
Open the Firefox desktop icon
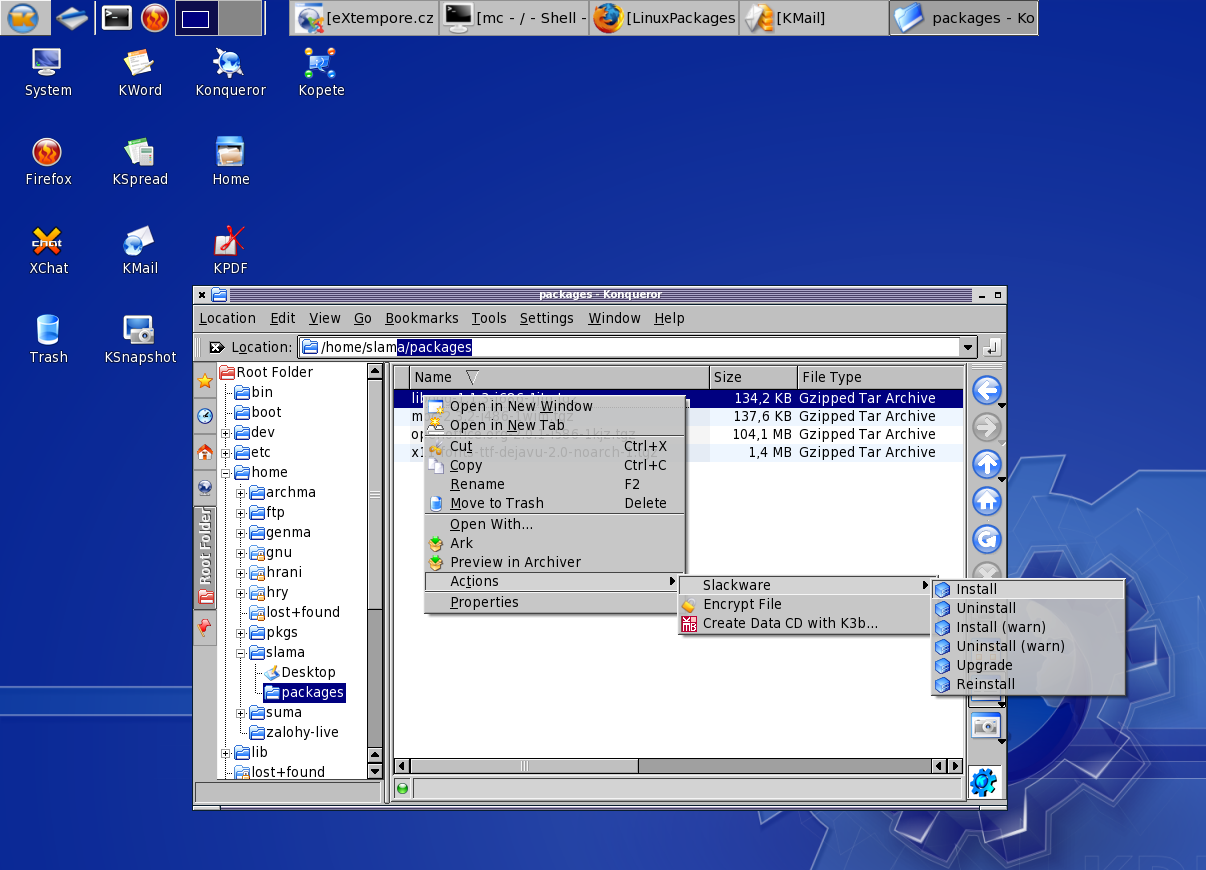coord(48,163)
